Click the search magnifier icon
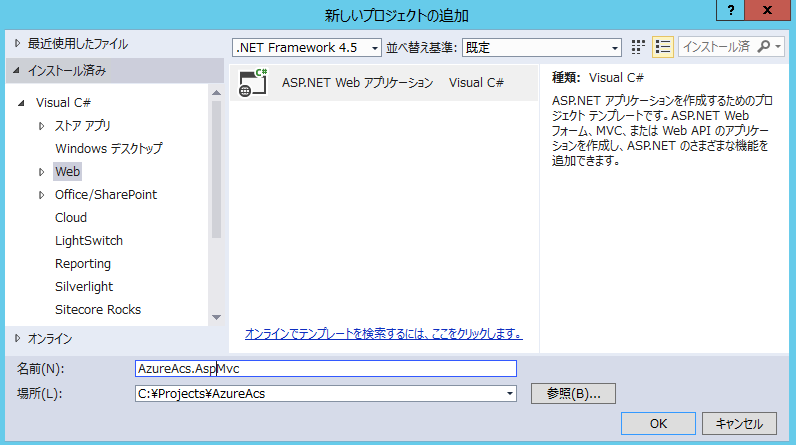 (762, 47)
